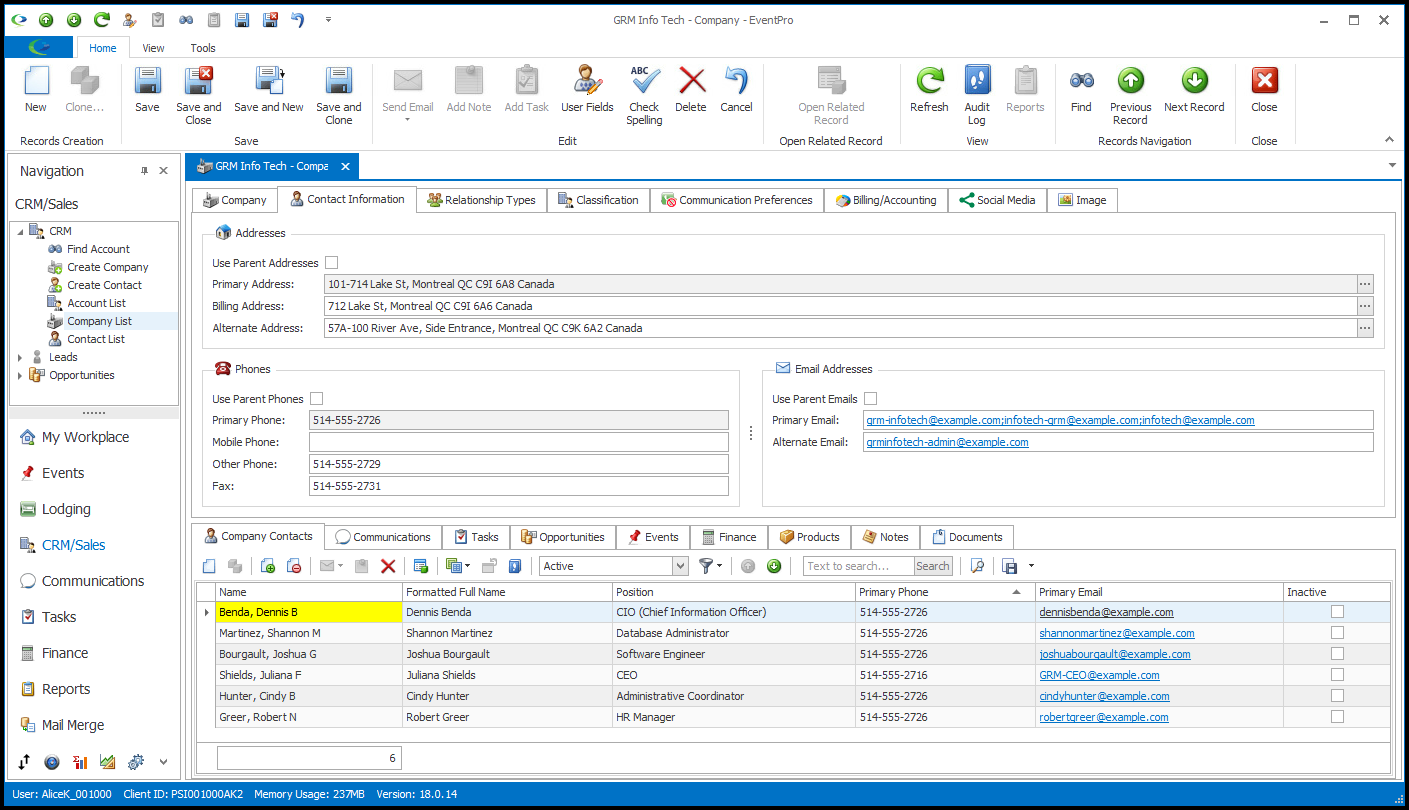Image resolution: width=1409 pixels, height=810 pixels.
Task: Click the Text to search input field
Action: click(x=858, y=566)
